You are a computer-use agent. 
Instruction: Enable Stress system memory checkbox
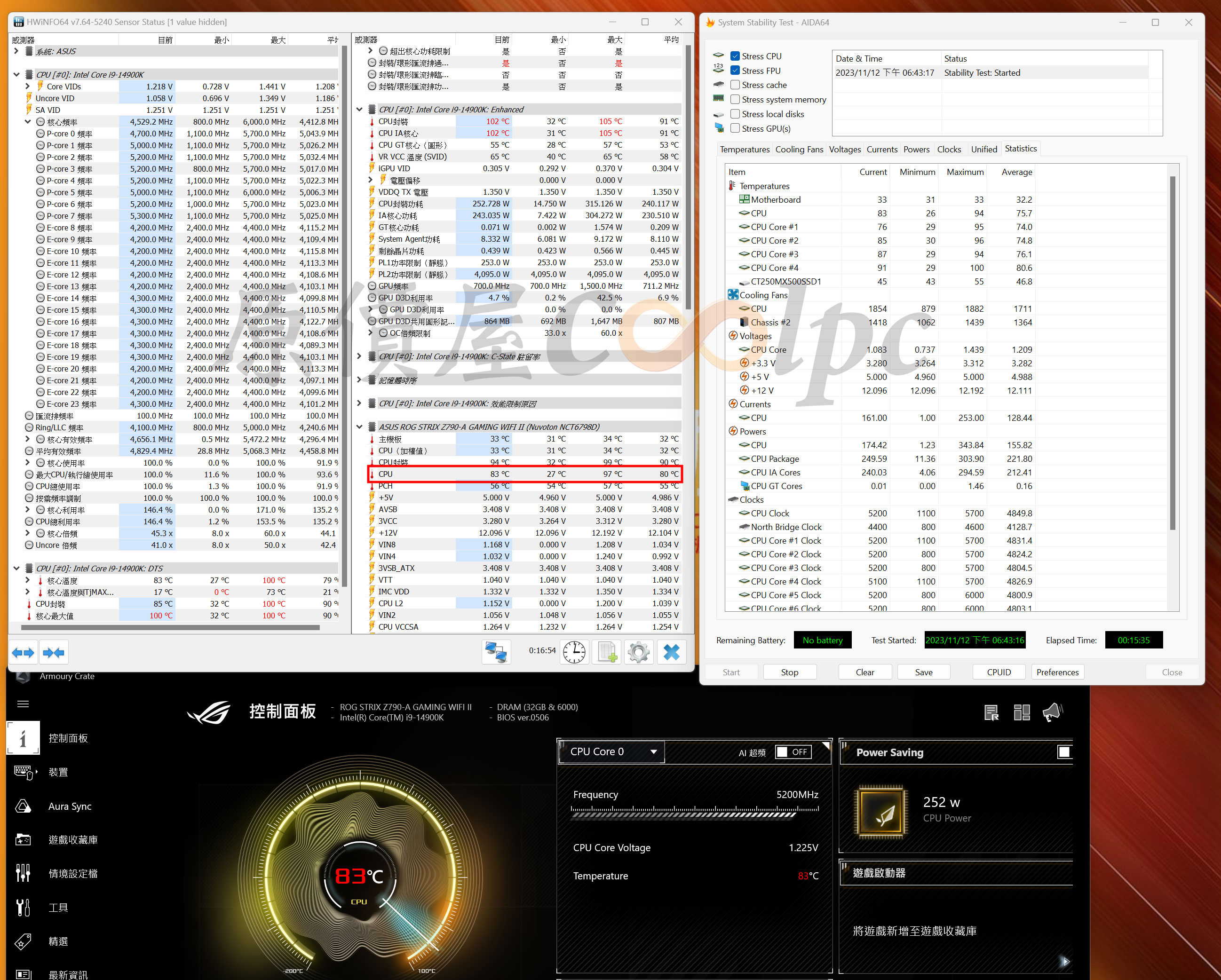click(x=735, y=99)
